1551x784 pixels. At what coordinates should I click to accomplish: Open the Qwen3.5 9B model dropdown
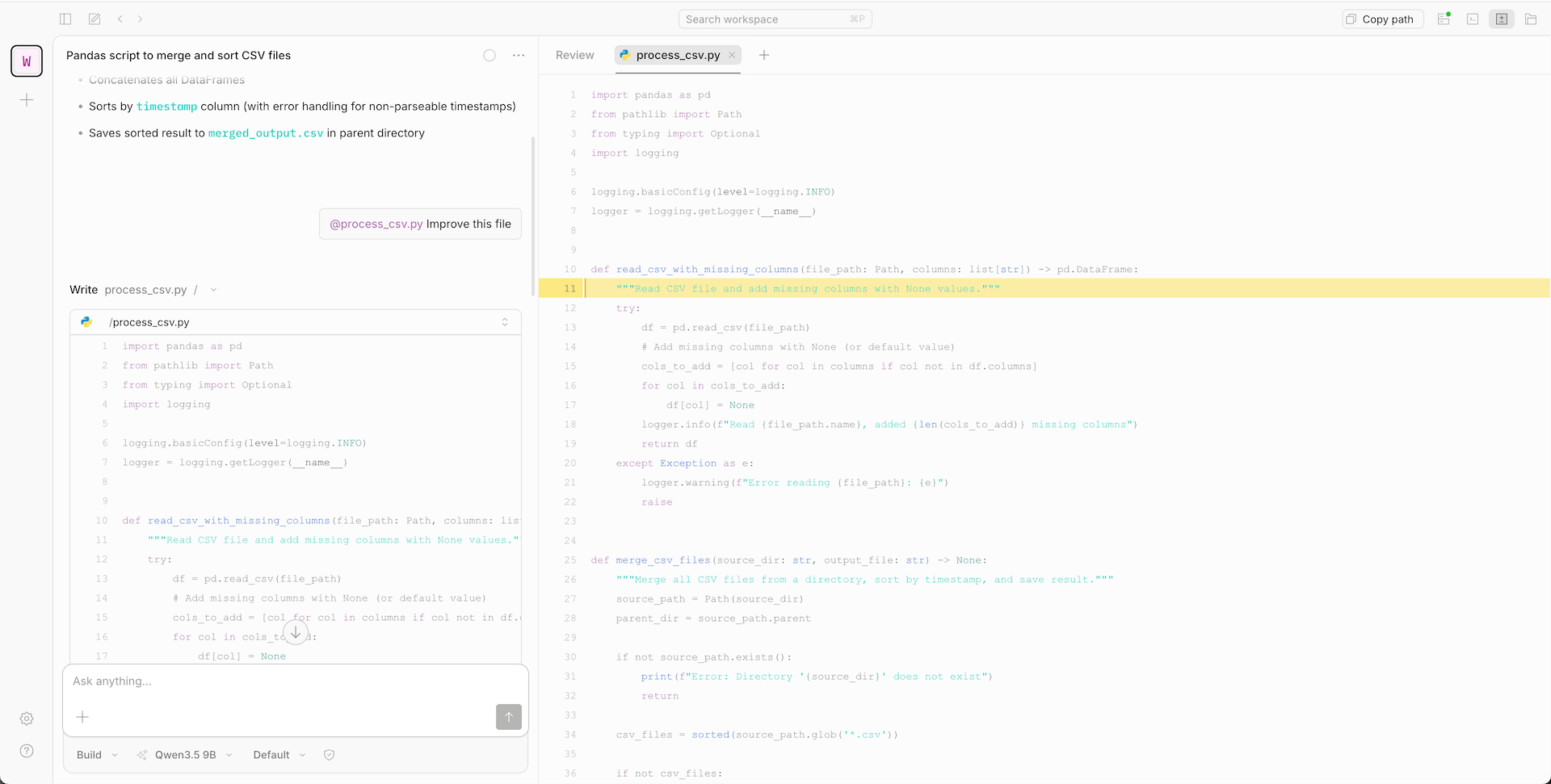point(185,755)
